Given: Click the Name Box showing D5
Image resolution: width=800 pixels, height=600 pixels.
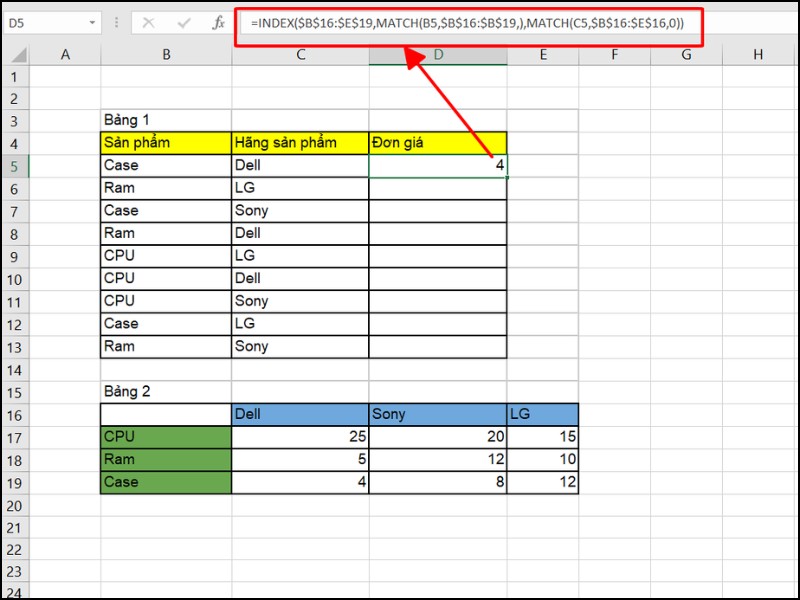Looking at the screenshot, I should 45,22.
